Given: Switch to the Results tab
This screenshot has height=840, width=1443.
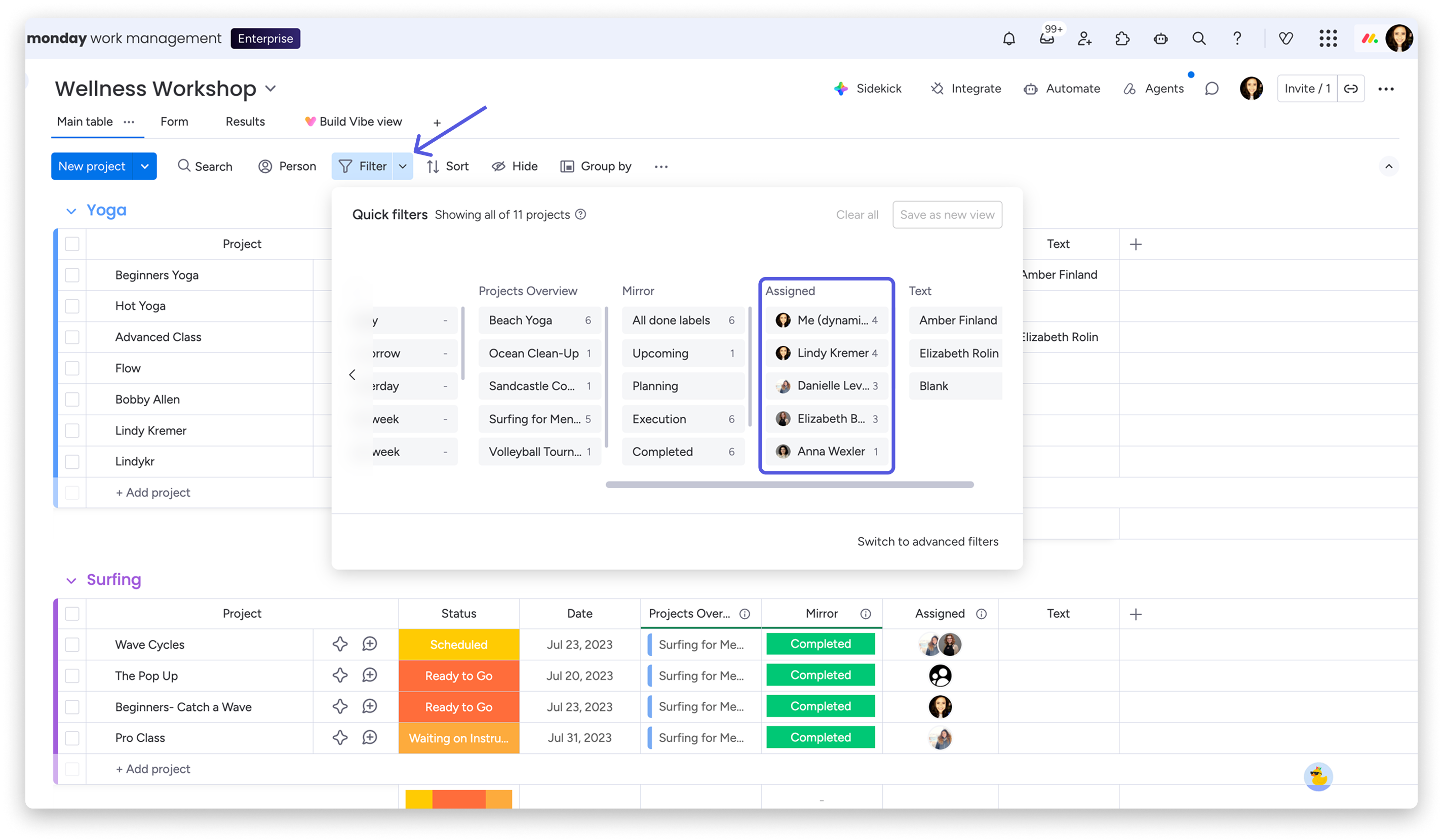Looking at the screenshot, I should (245, 122).
